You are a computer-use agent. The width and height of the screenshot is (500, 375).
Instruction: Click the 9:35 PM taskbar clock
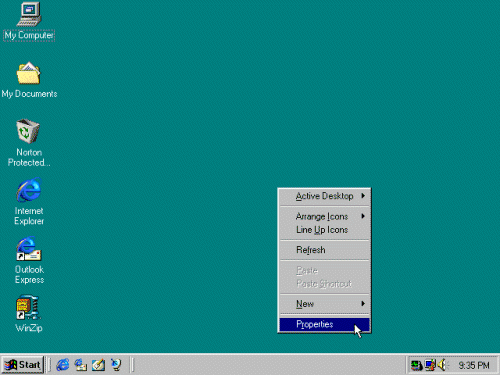tap(474, 365)
